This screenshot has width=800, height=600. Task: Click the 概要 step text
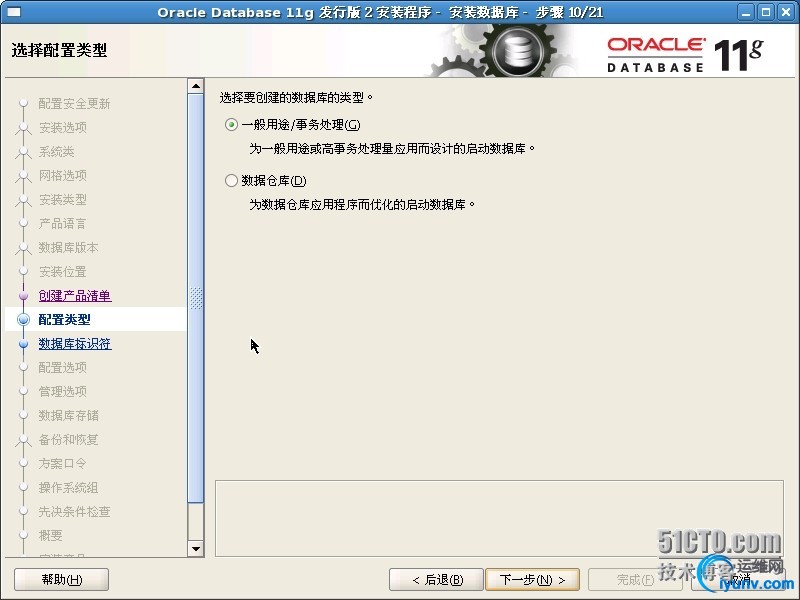pyautogui.click(x=51, y=535)
